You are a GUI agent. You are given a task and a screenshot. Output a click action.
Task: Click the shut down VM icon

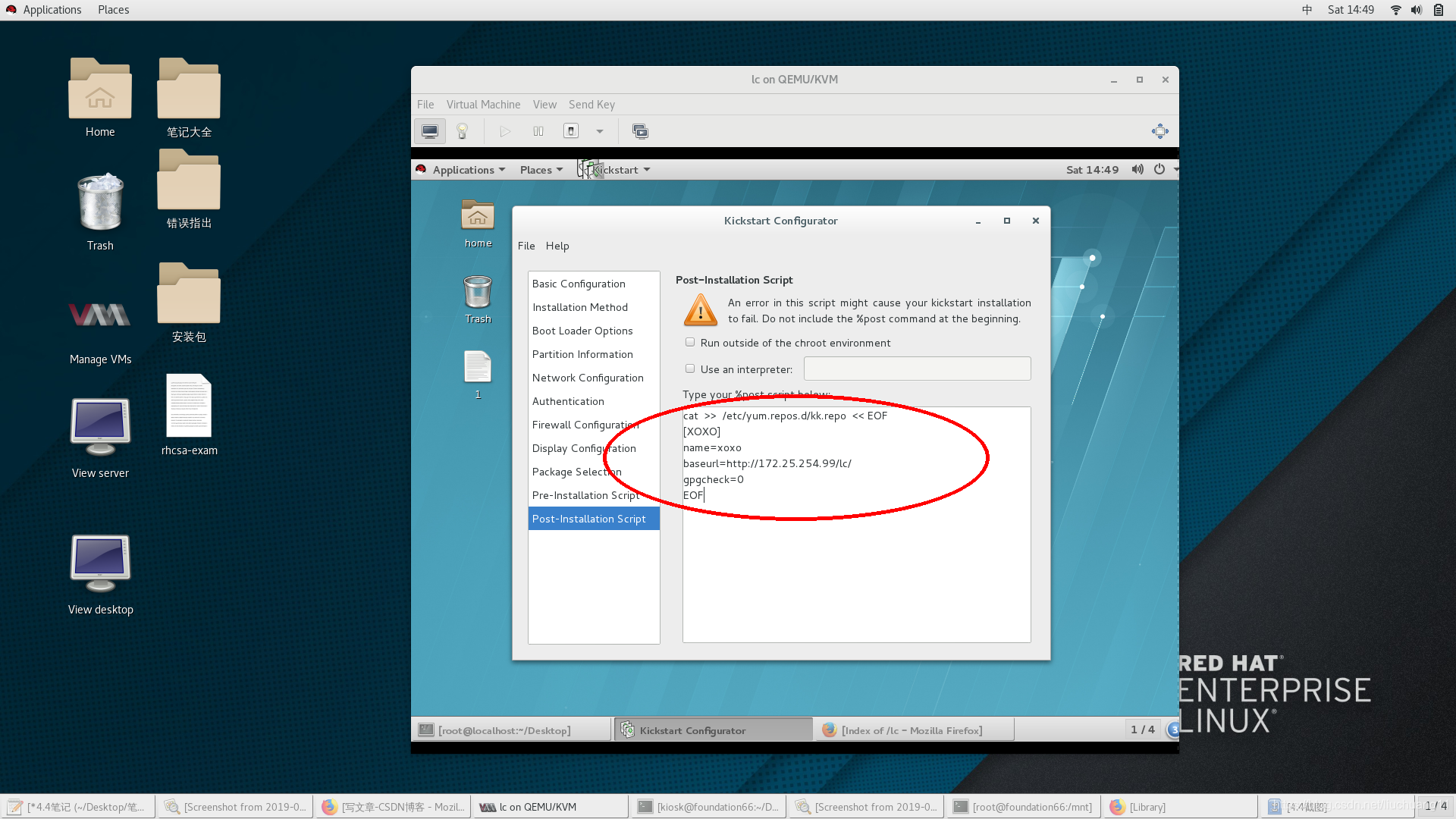click(571, 131)
